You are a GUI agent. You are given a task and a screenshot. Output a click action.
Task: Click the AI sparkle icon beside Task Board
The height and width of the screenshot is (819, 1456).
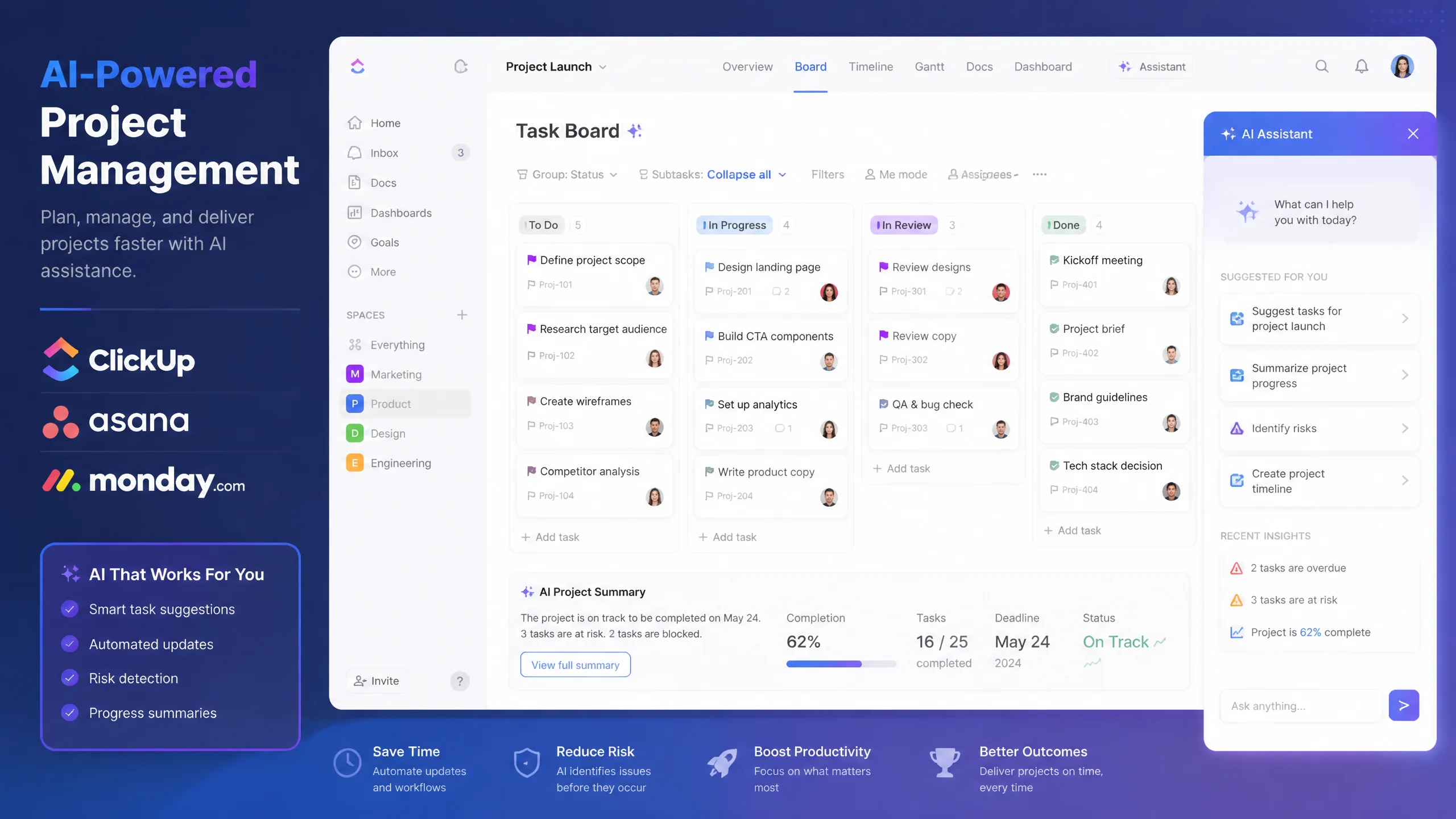click(x=635, y=131)
